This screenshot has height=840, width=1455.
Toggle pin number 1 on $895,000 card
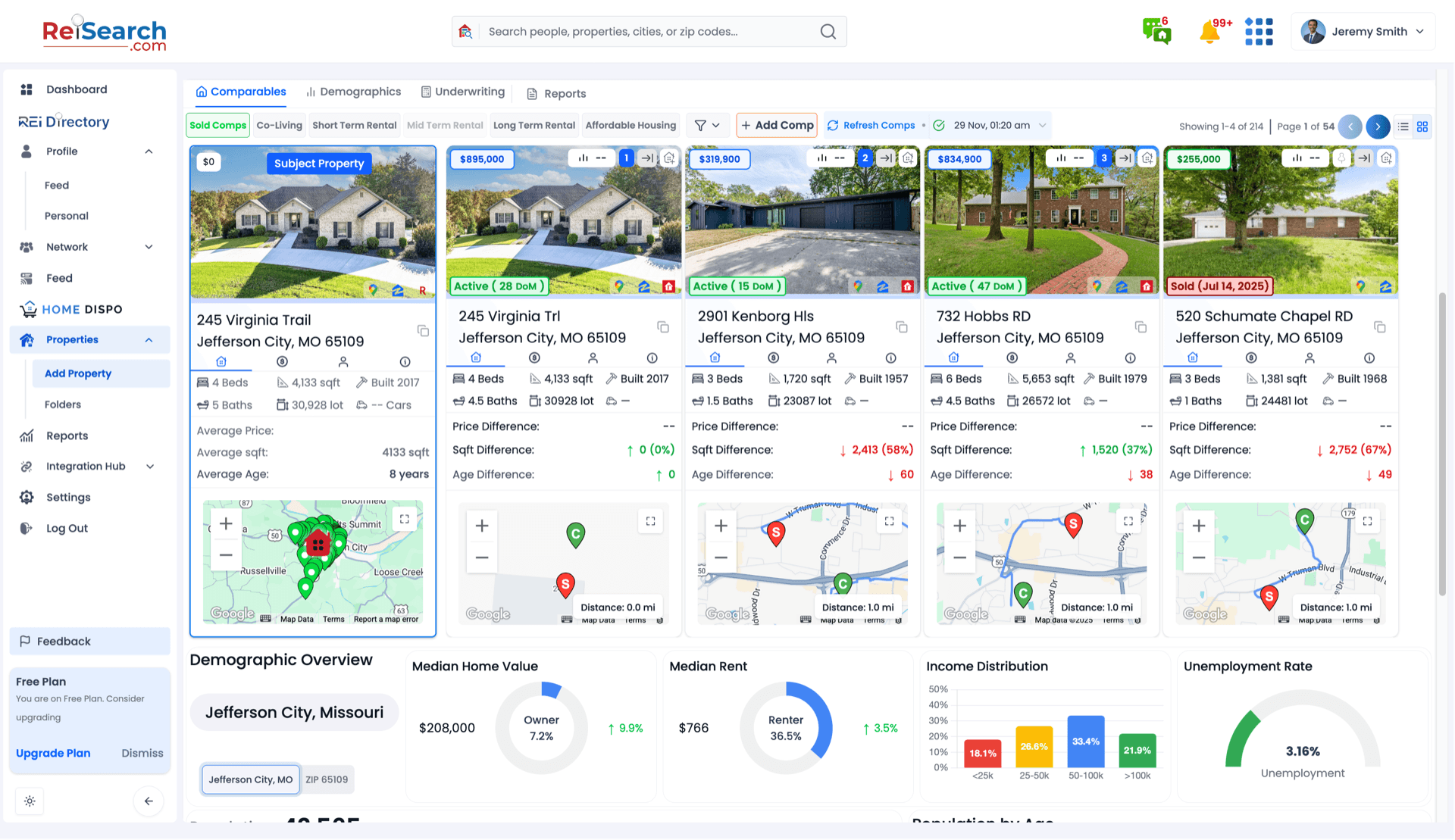pos(626,158)
